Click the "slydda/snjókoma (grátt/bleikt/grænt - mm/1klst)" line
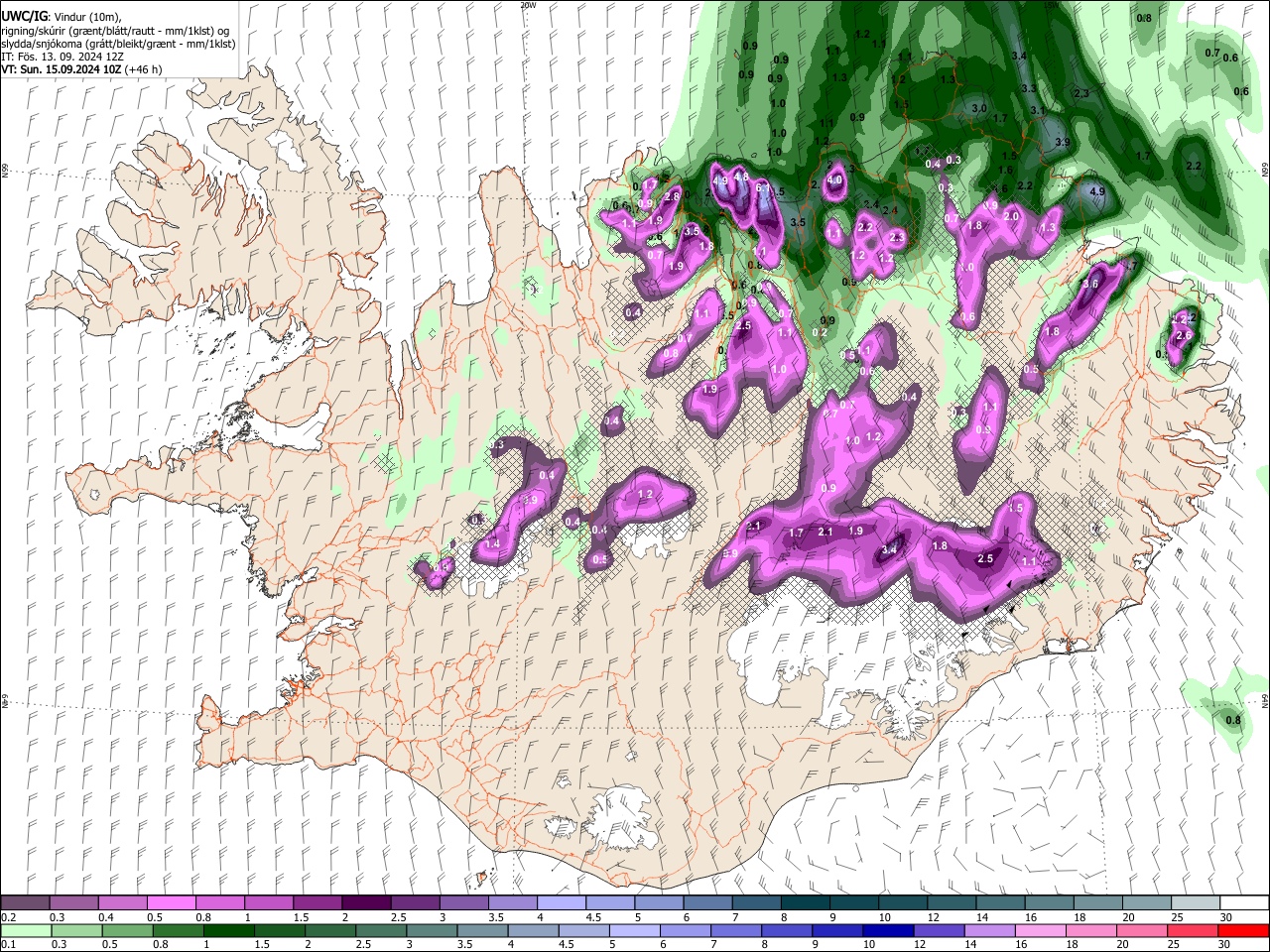The width and height of the screenshot is (1270, 952). tap(118, 44)
